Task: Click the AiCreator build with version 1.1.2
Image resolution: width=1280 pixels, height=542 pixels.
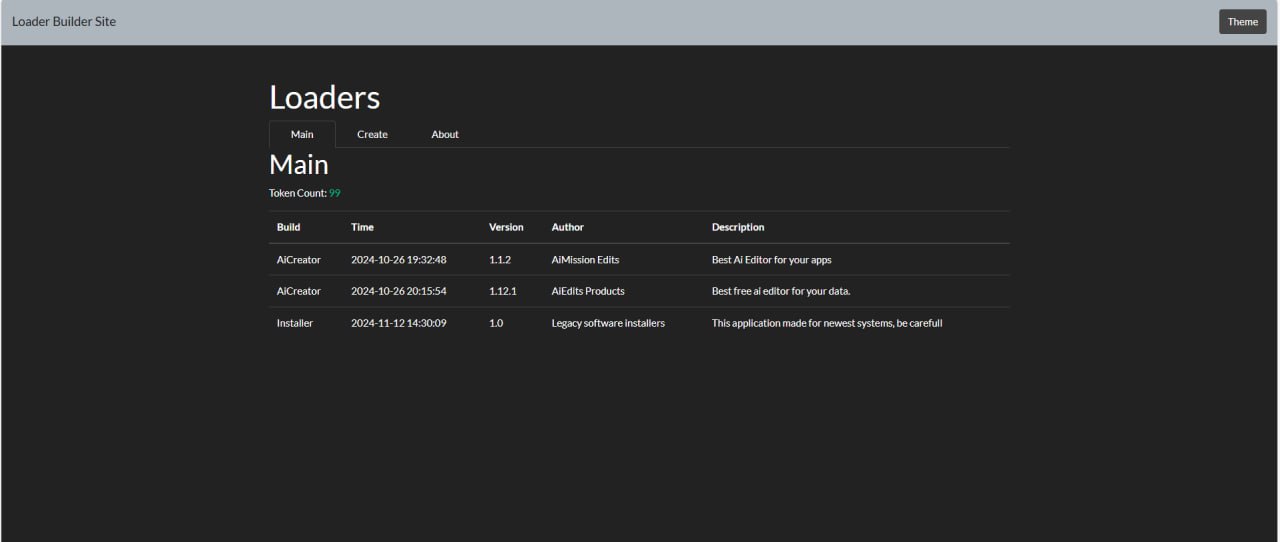Action: [299, 260]
